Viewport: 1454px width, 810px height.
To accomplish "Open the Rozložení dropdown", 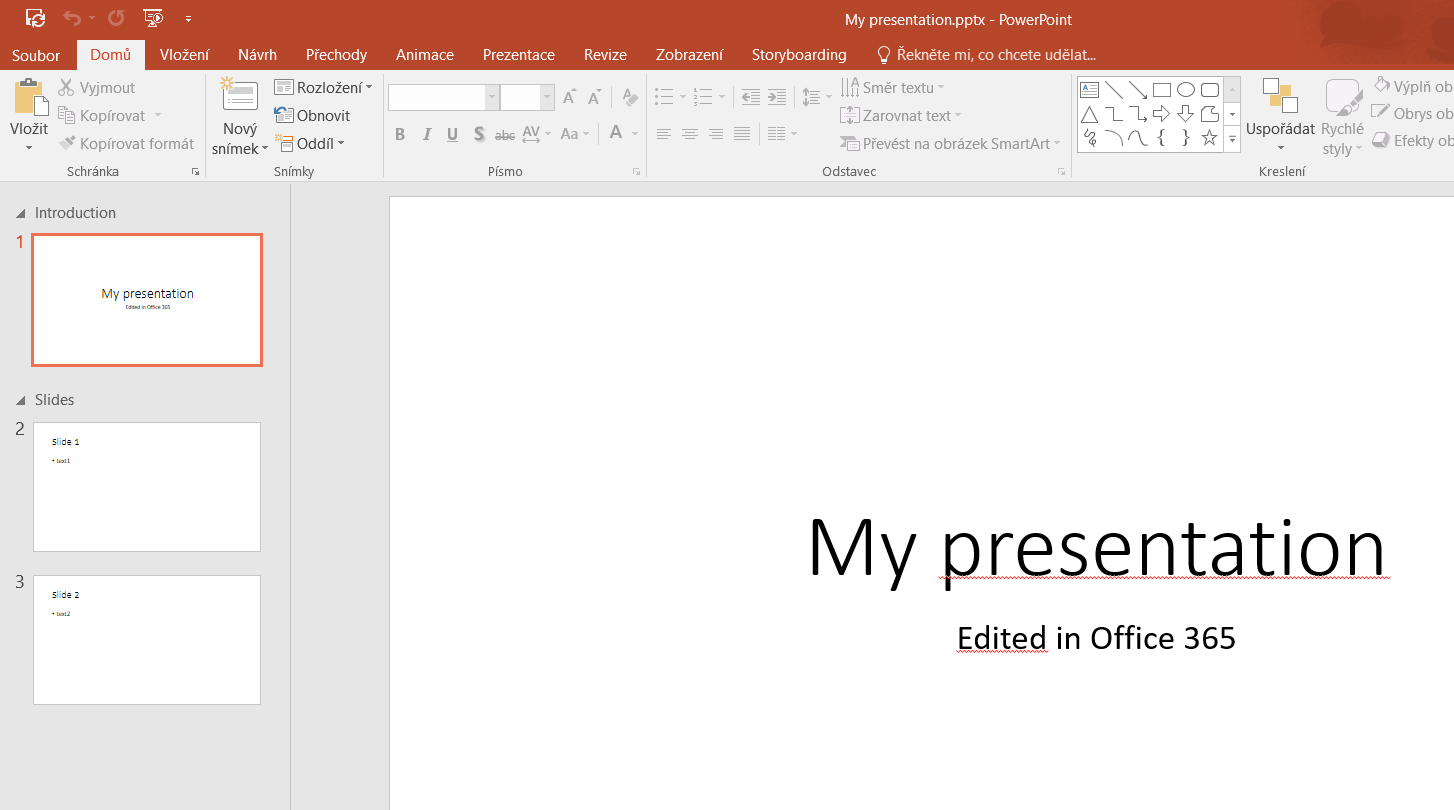I will [x=324, y=87].
